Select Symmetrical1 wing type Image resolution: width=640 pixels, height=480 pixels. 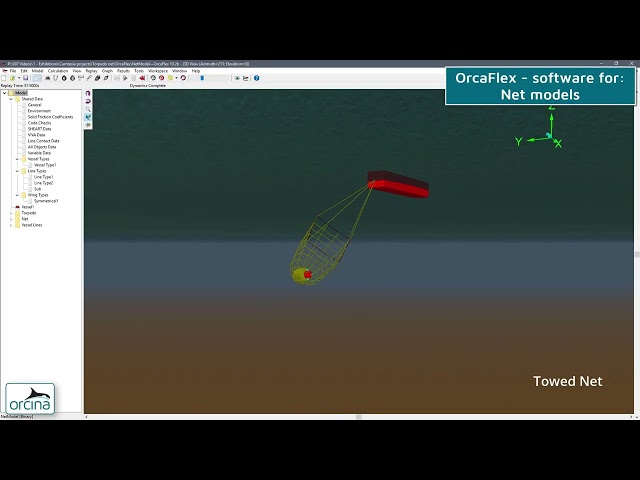46,201
